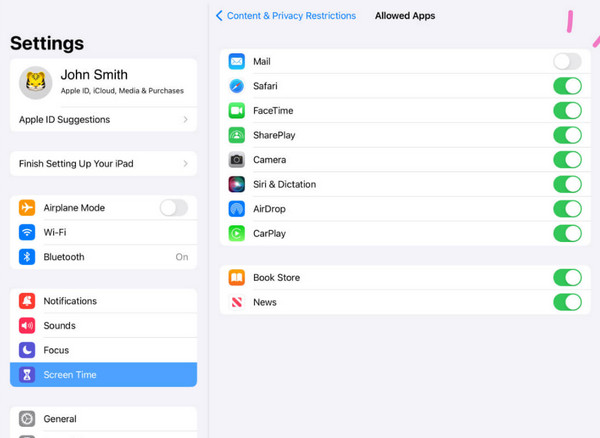Screen dimensions: 600x438
Task: Tap the Notifications bell icon
Action: click(27, 301)
